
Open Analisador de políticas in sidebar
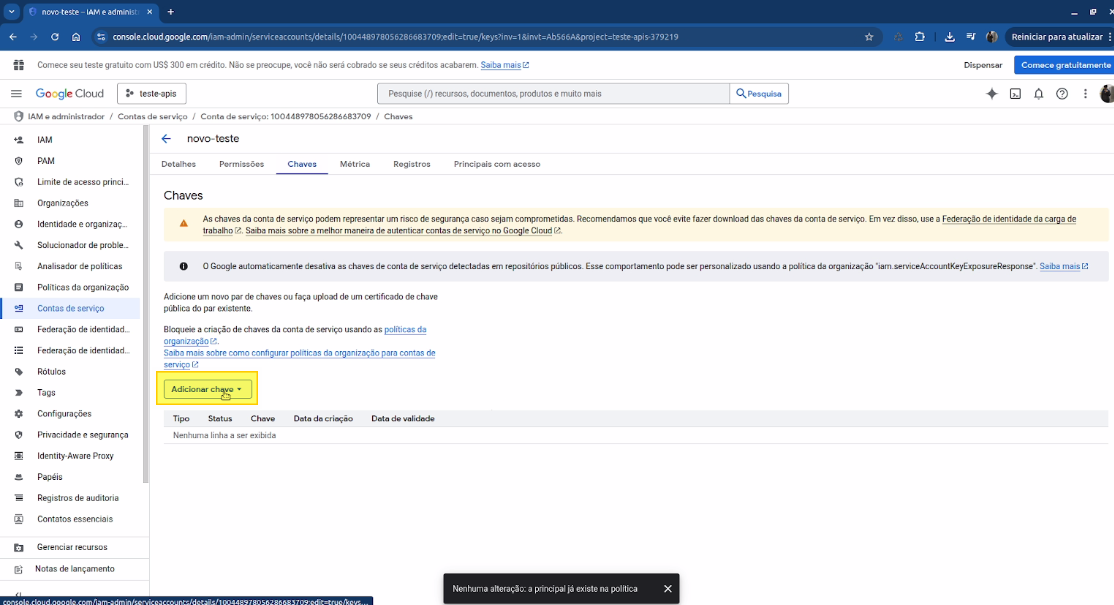pyautogui.click(x=80, y=266)
